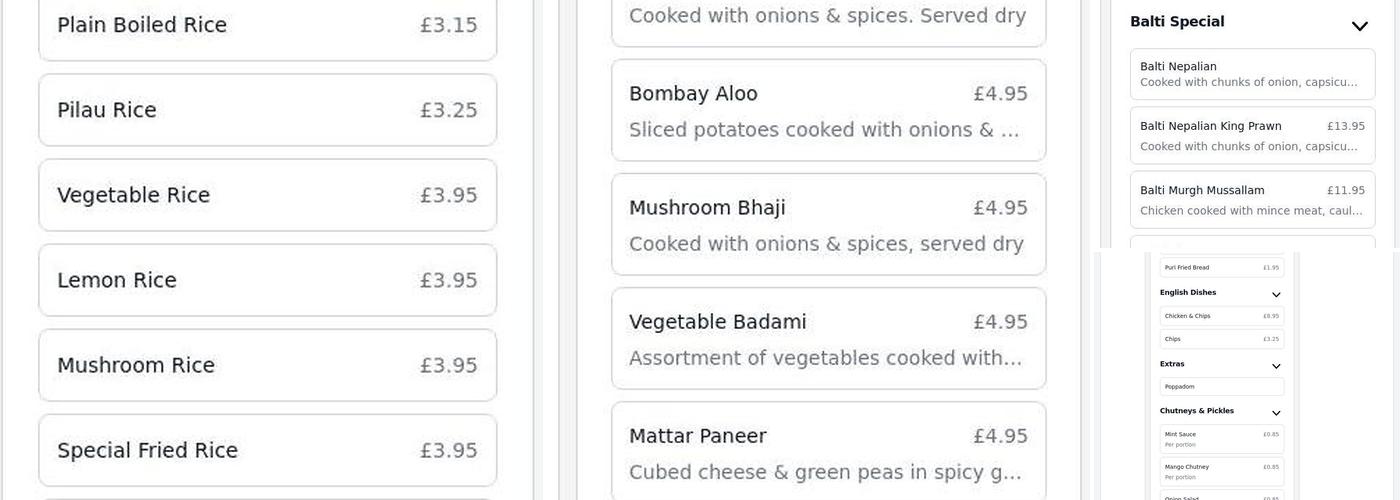The height and width of the screenshot is (500, 1400).
Task: Collapse the Extras section chevron
Action: tap(1276, 366)
